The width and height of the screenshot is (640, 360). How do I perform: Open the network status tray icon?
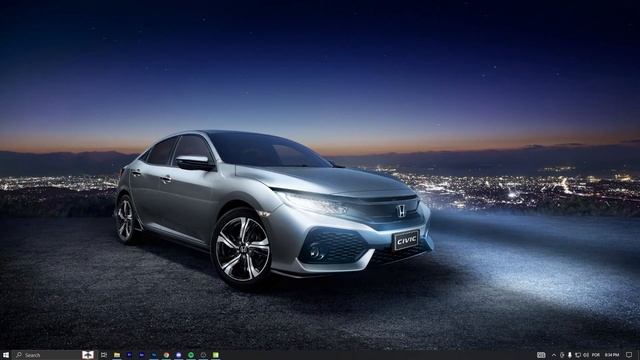coord(578,355)
